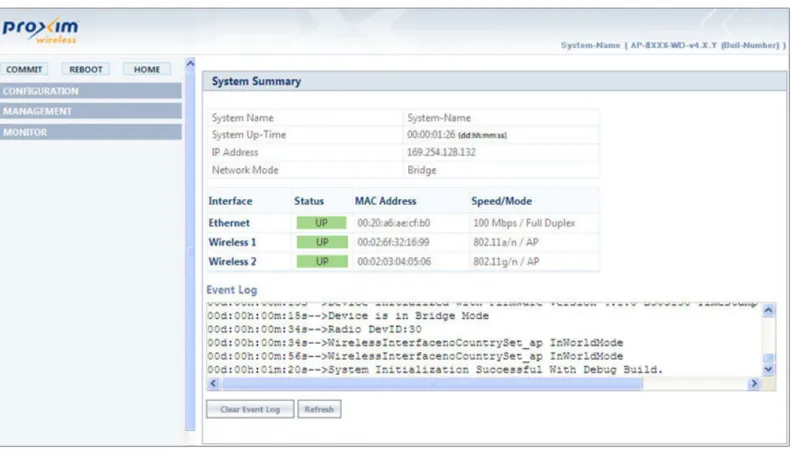Screen dimensions: 792x452
Task: Click the Proxim Wireless logo
Action: 40,30
